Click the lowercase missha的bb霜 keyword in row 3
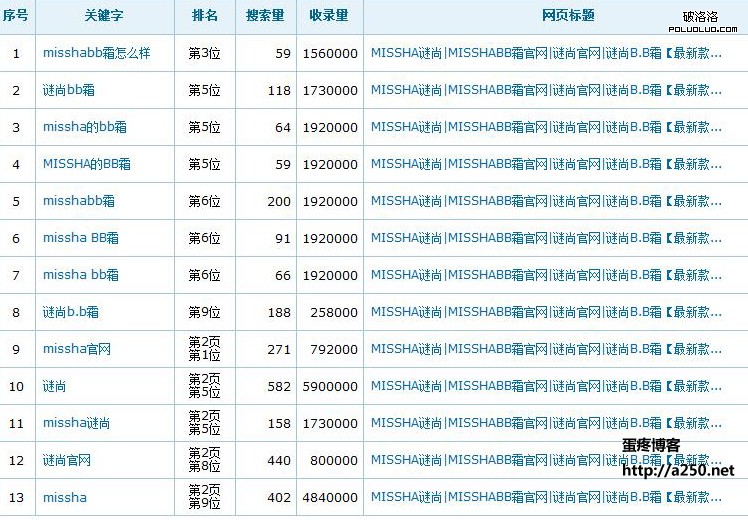The height and width of the screenshot is (520, 748). pyautogui.click(x=85, y=127)
